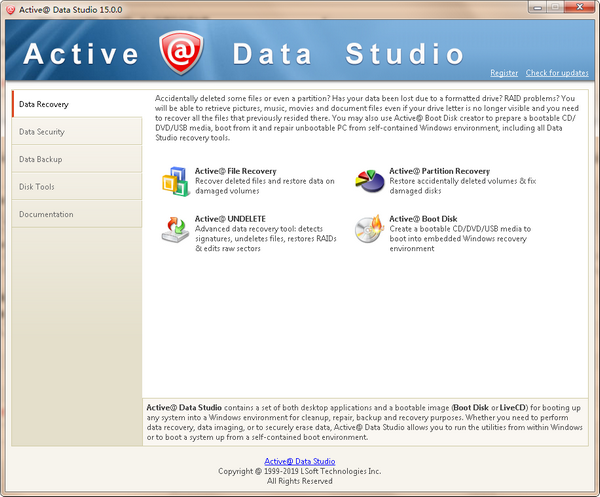Viewport: 600px width, 497px height.
Task: Click the Register link
Action: point(504,73)
